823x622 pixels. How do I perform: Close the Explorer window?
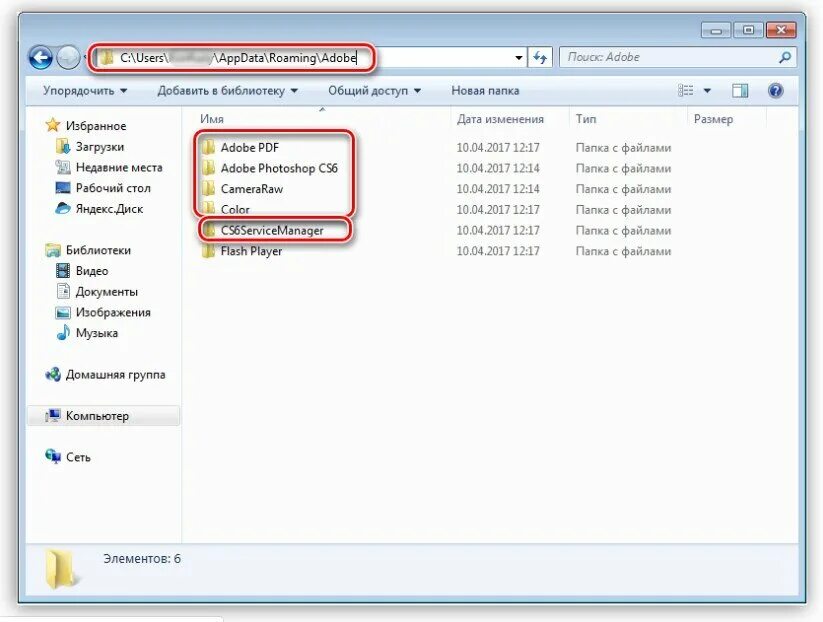click(x=781, y=30)
